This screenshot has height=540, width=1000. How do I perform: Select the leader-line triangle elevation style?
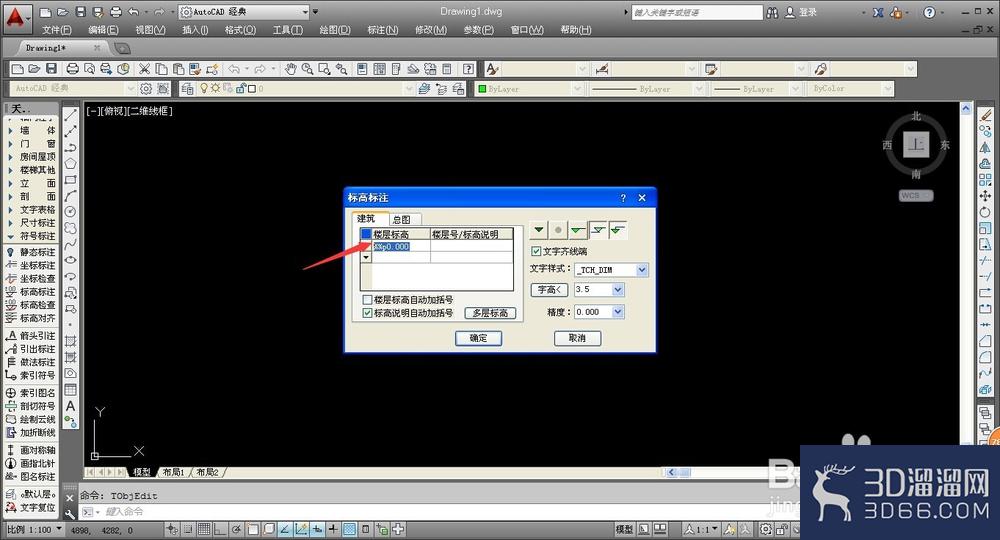pos(618,230)
